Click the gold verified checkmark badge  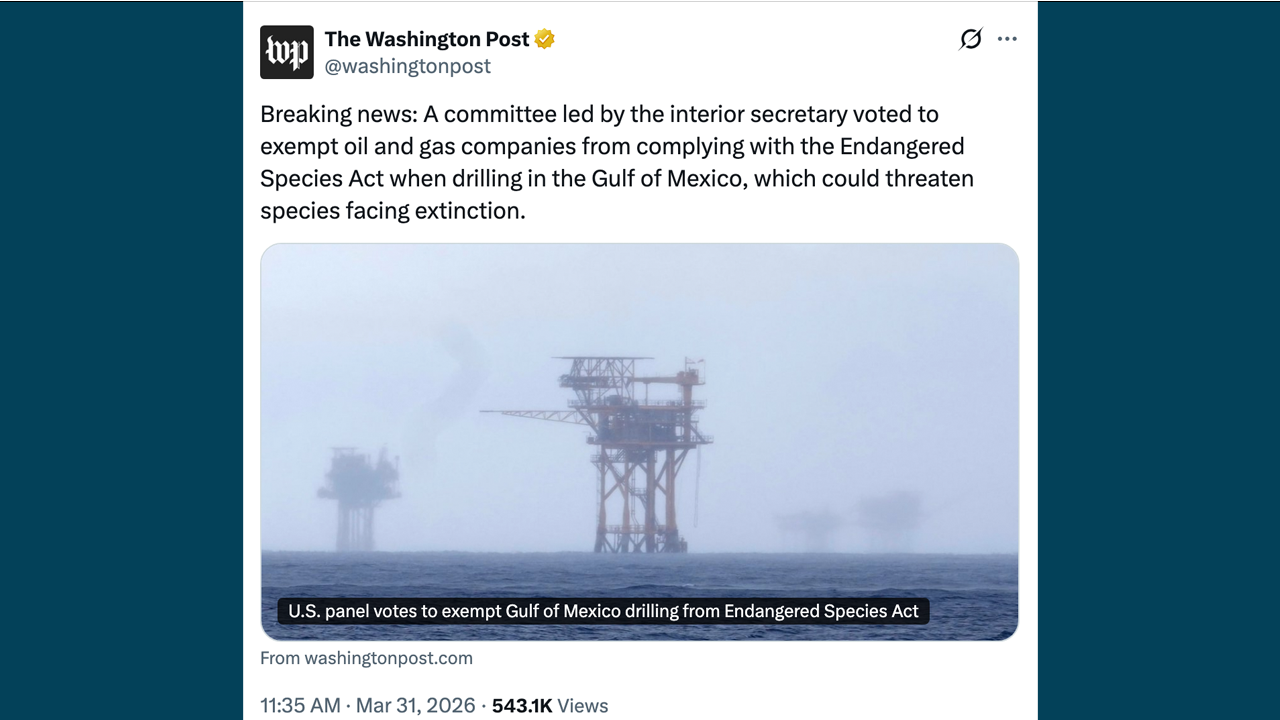pyautogui.click(x=544, y=39)
